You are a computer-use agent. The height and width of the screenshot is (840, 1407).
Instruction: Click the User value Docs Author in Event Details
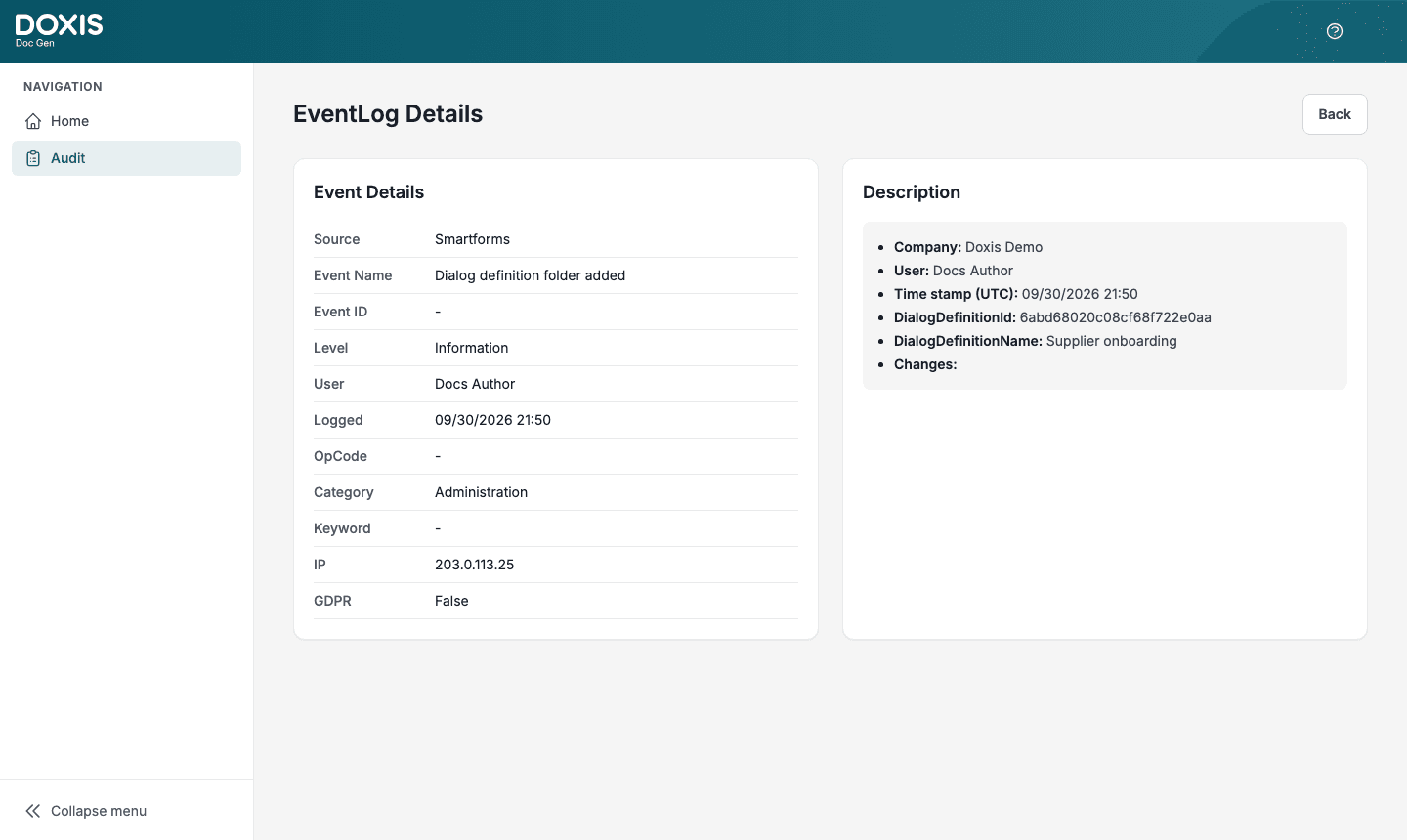point(475,384)
